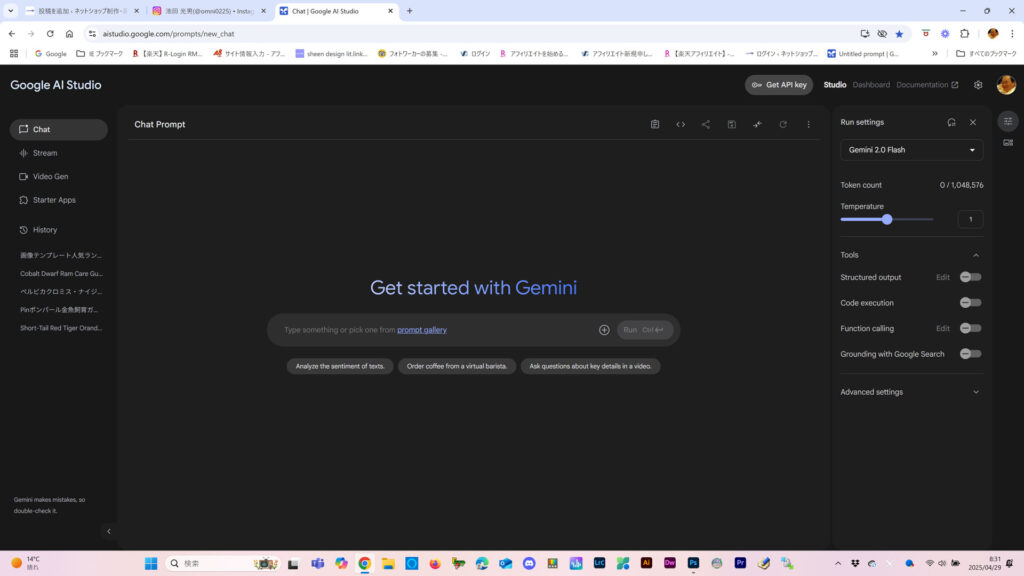This screenshot has height=576, width=1024.
Task: Open the Gemini 2.0 Flash model dropdown
Action: 911,150
